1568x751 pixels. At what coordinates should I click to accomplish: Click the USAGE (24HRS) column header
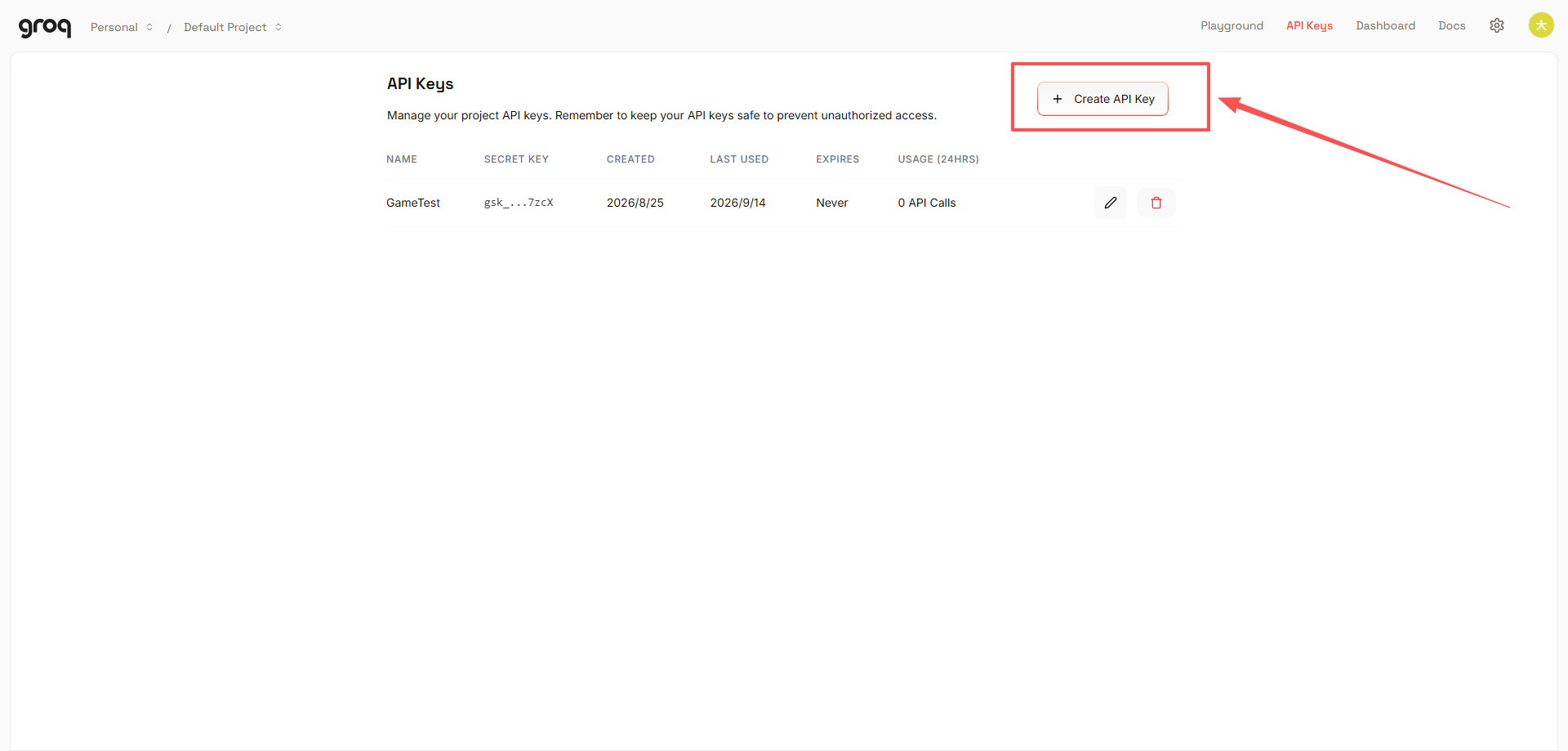[938, 159]
